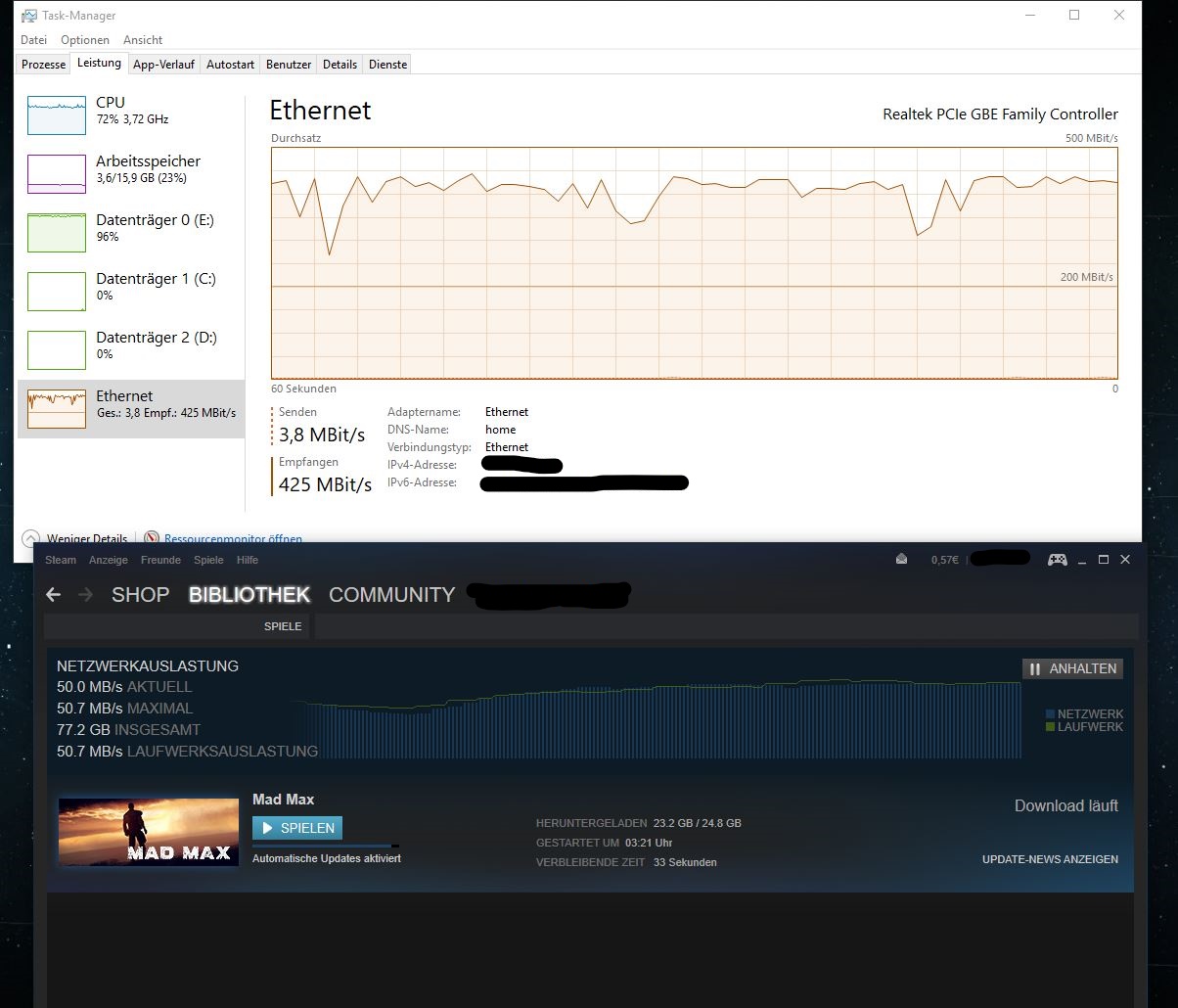
Task: Click the Ressourcenmonitor icon
Action: click(152, 538)
